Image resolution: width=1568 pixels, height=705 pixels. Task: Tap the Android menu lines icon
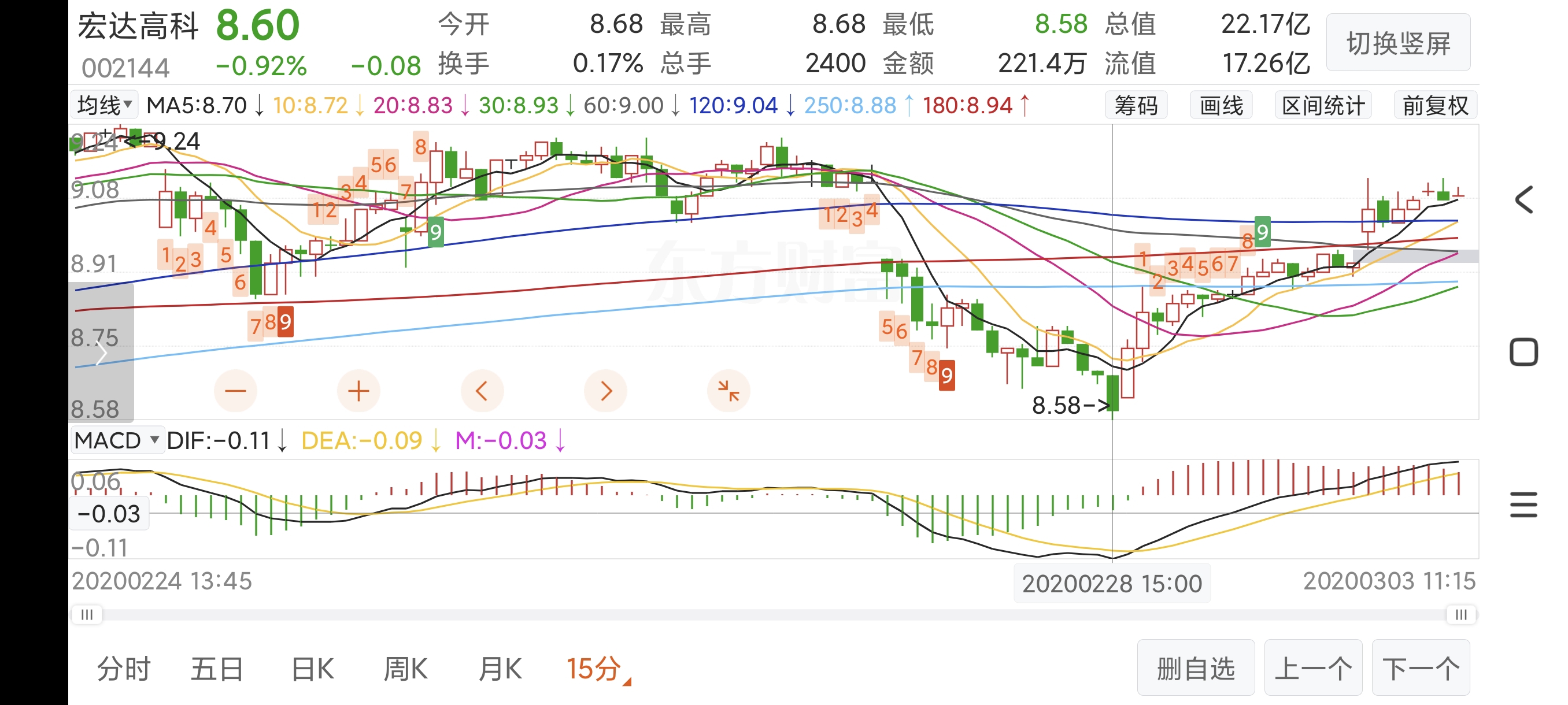point(1523,505)
